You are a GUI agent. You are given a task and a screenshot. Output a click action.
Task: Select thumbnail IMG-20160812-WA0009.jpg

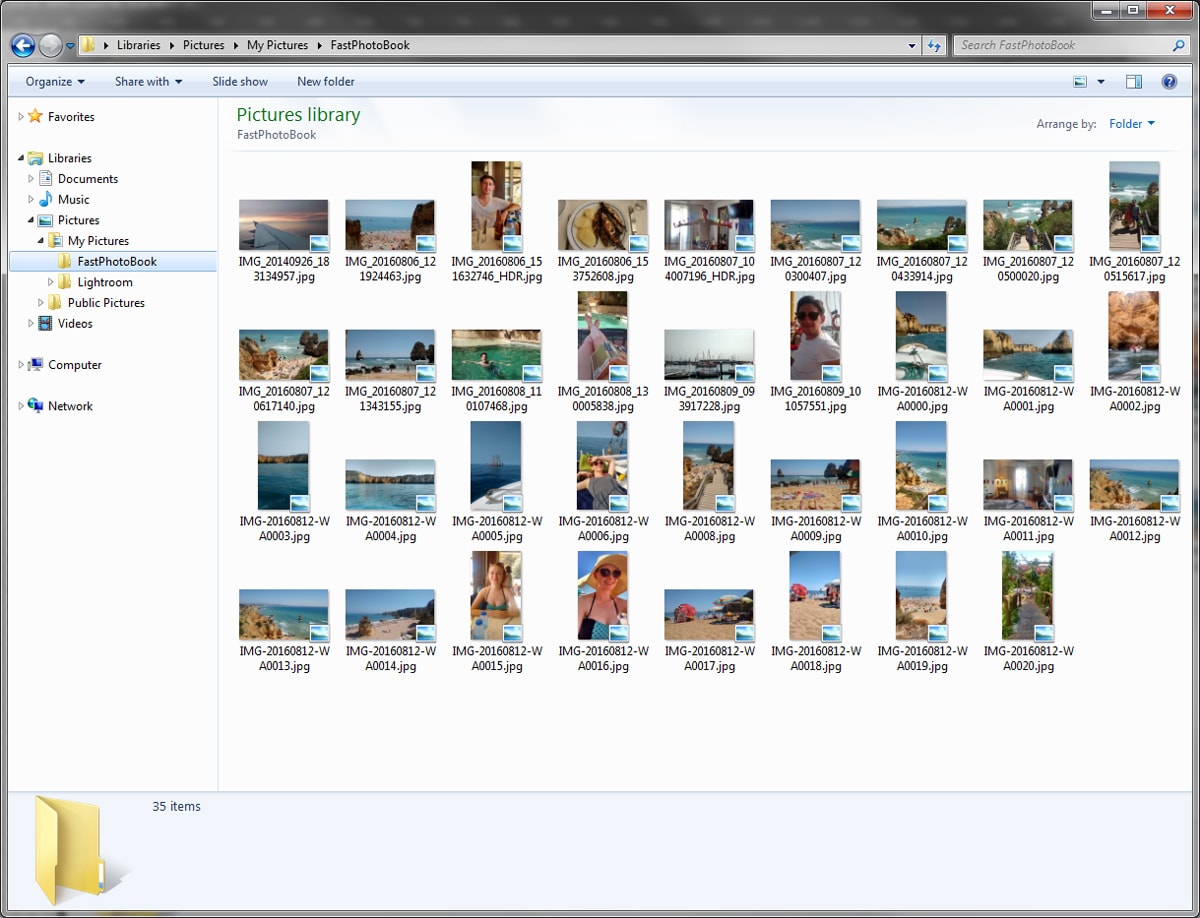(815, 485)
